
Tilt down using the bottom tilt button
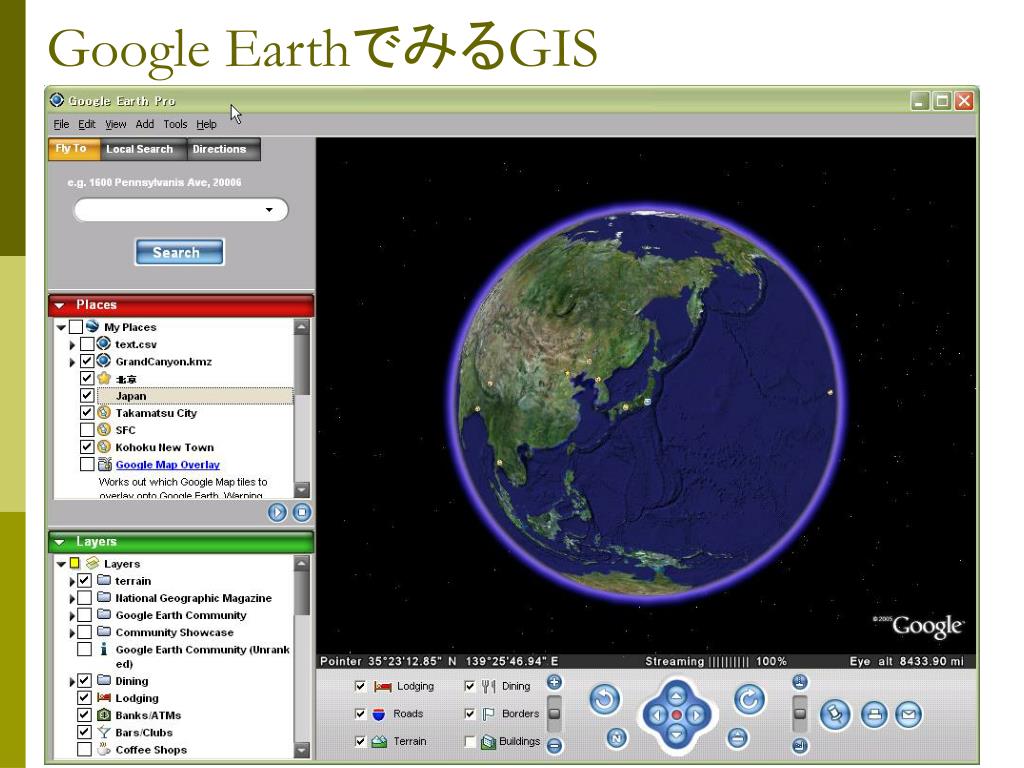(800, 745)
